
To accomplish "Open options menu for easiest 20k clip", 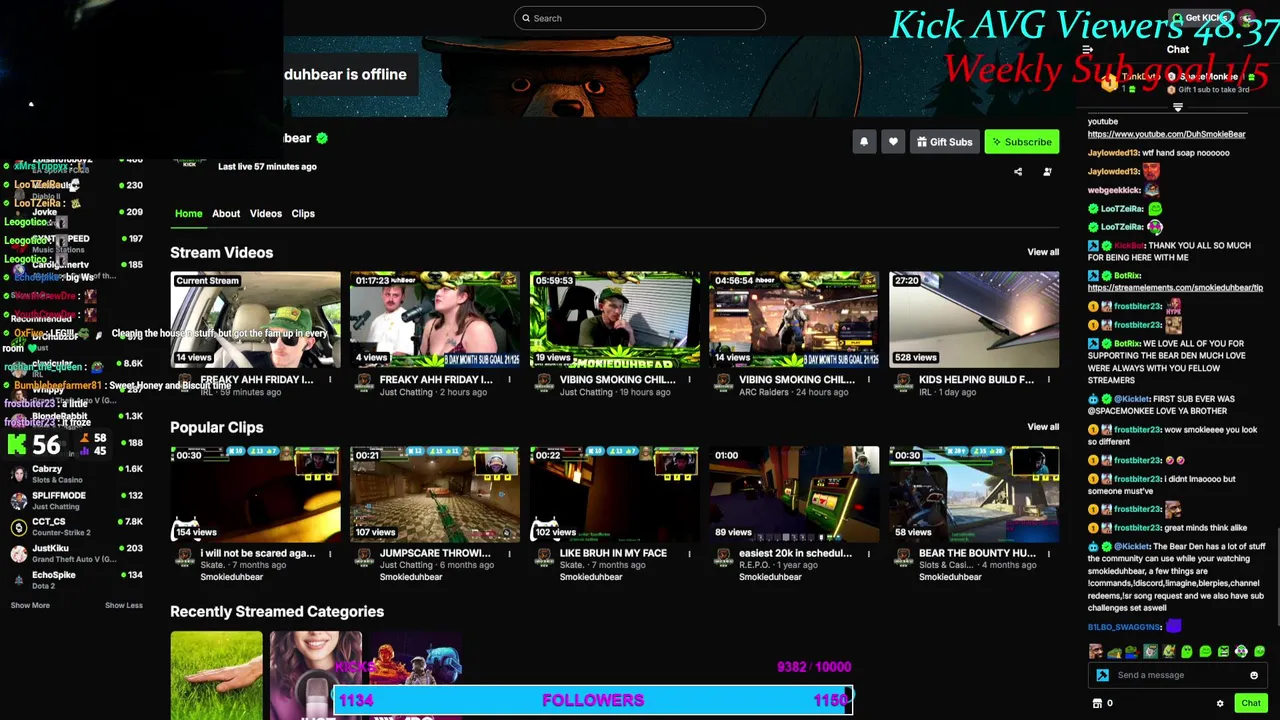I will click(x=868, y=553).
